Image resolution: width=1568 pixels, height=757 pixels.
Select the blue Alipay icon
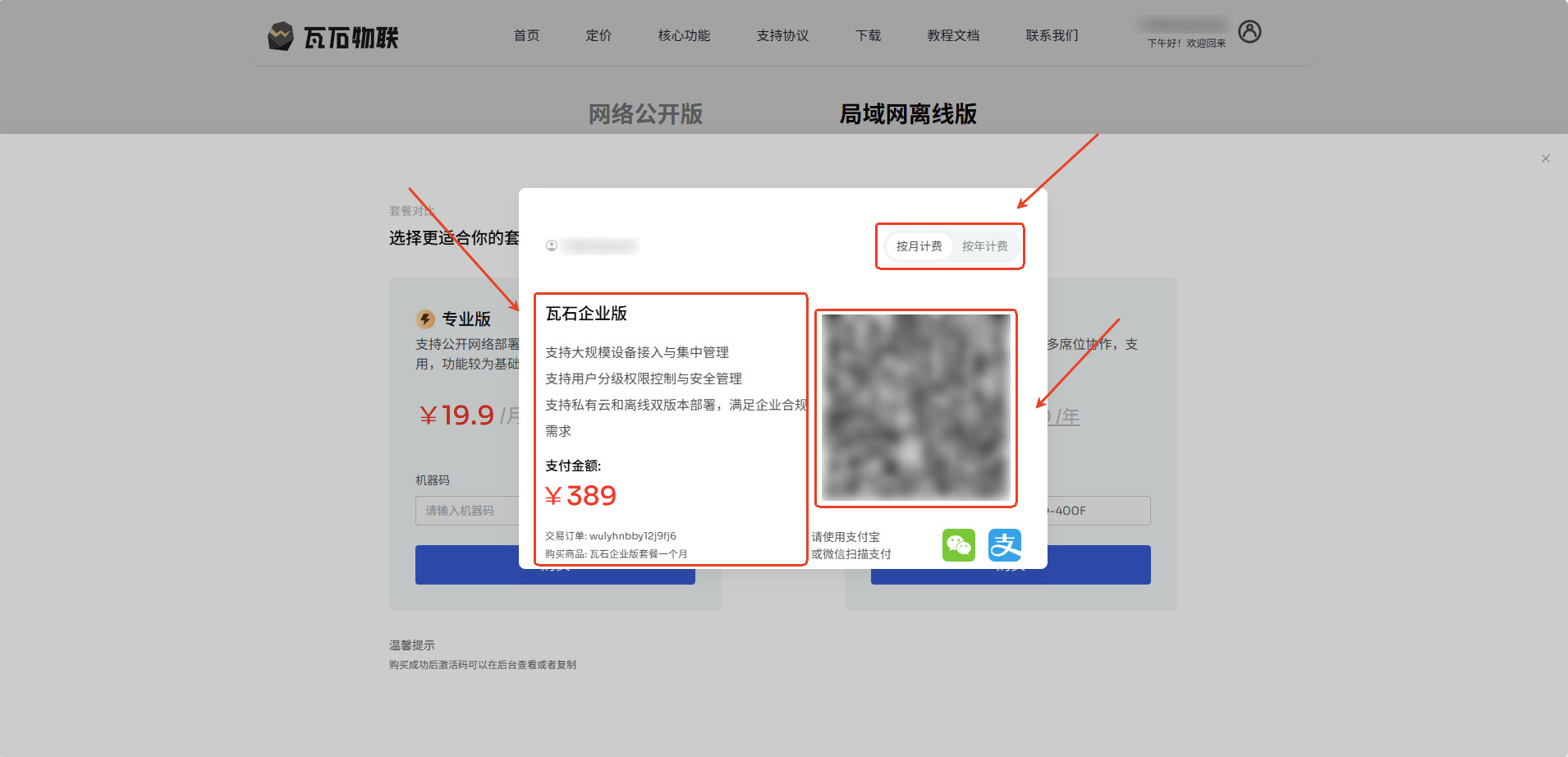coord(1004,545)
